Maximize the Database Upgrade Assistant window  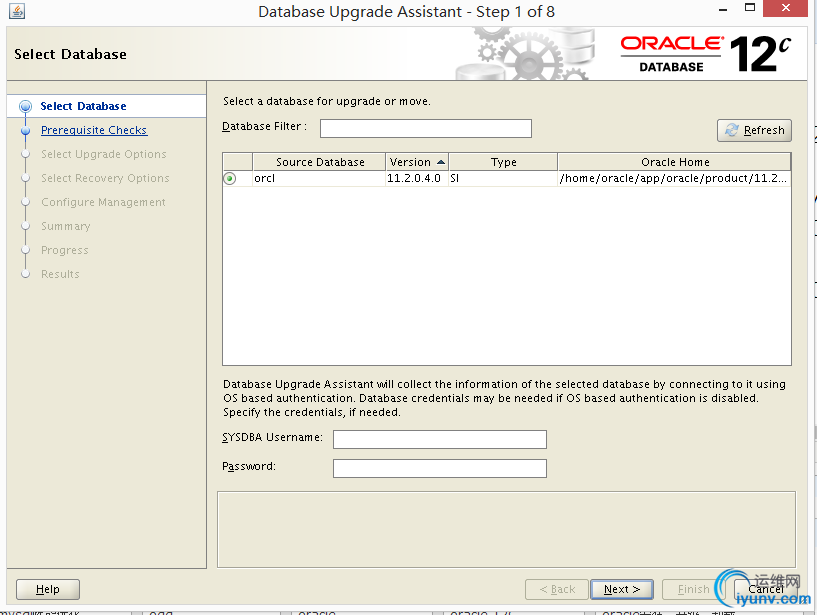(750, 8)
